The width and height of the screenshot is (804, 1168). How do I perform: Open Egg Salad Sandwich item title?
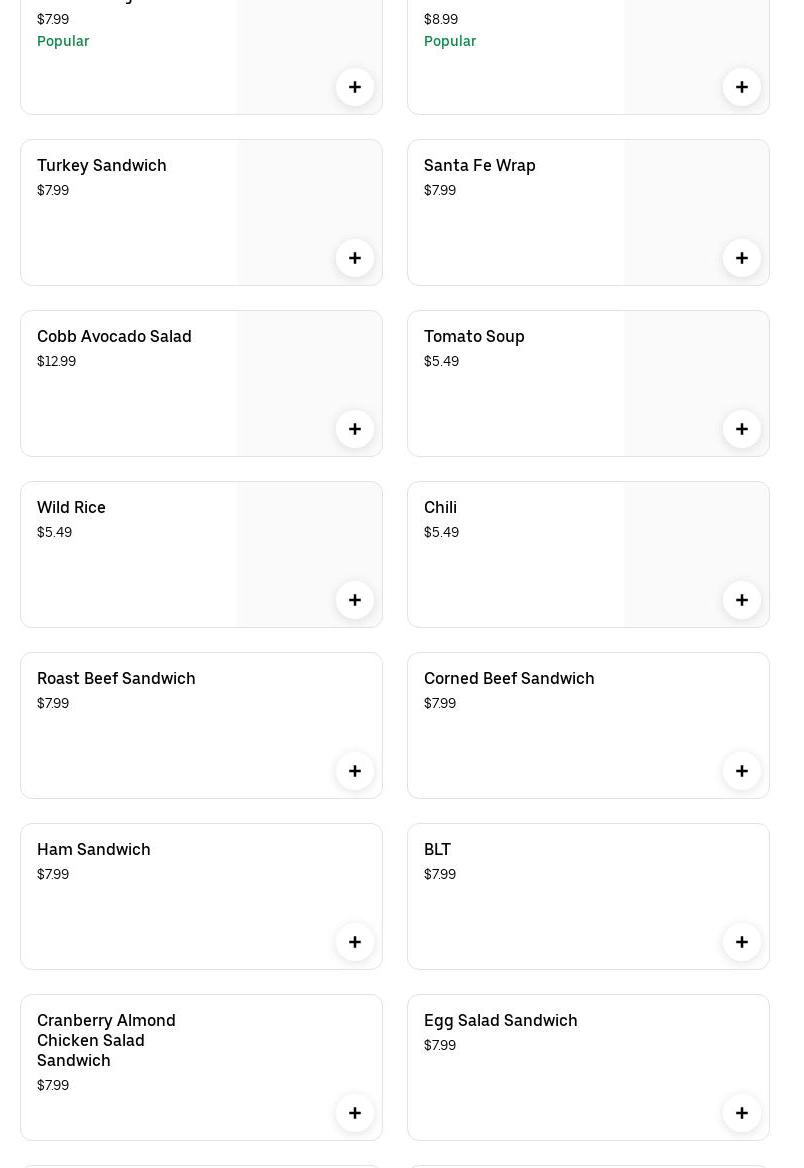click(x=500, y=1020)
